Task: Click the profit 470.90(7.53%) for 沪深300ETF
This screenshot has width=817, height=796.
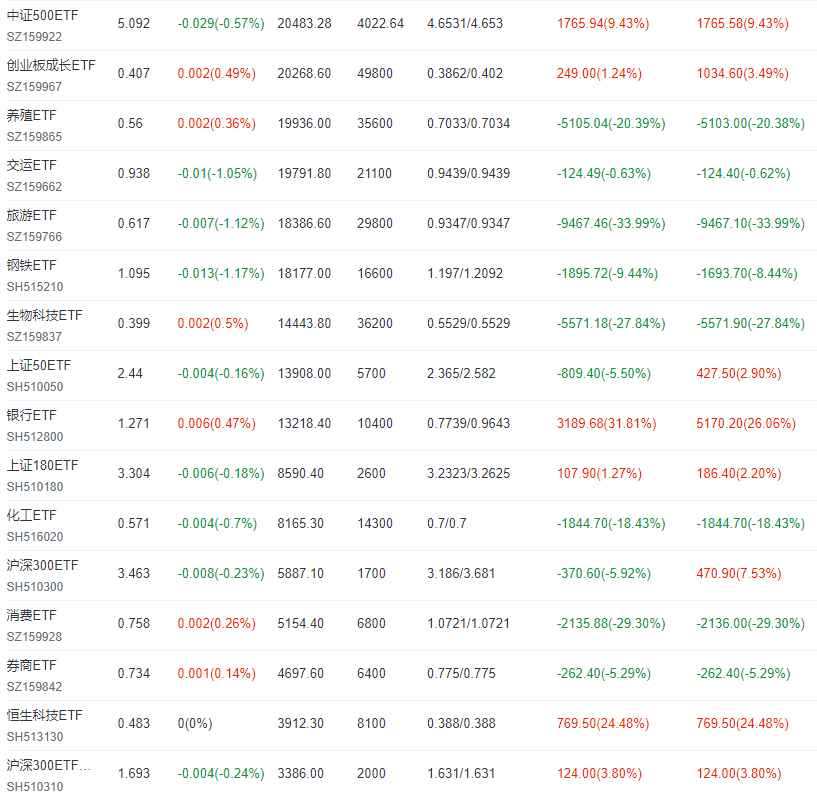Action: click(739, 574)
